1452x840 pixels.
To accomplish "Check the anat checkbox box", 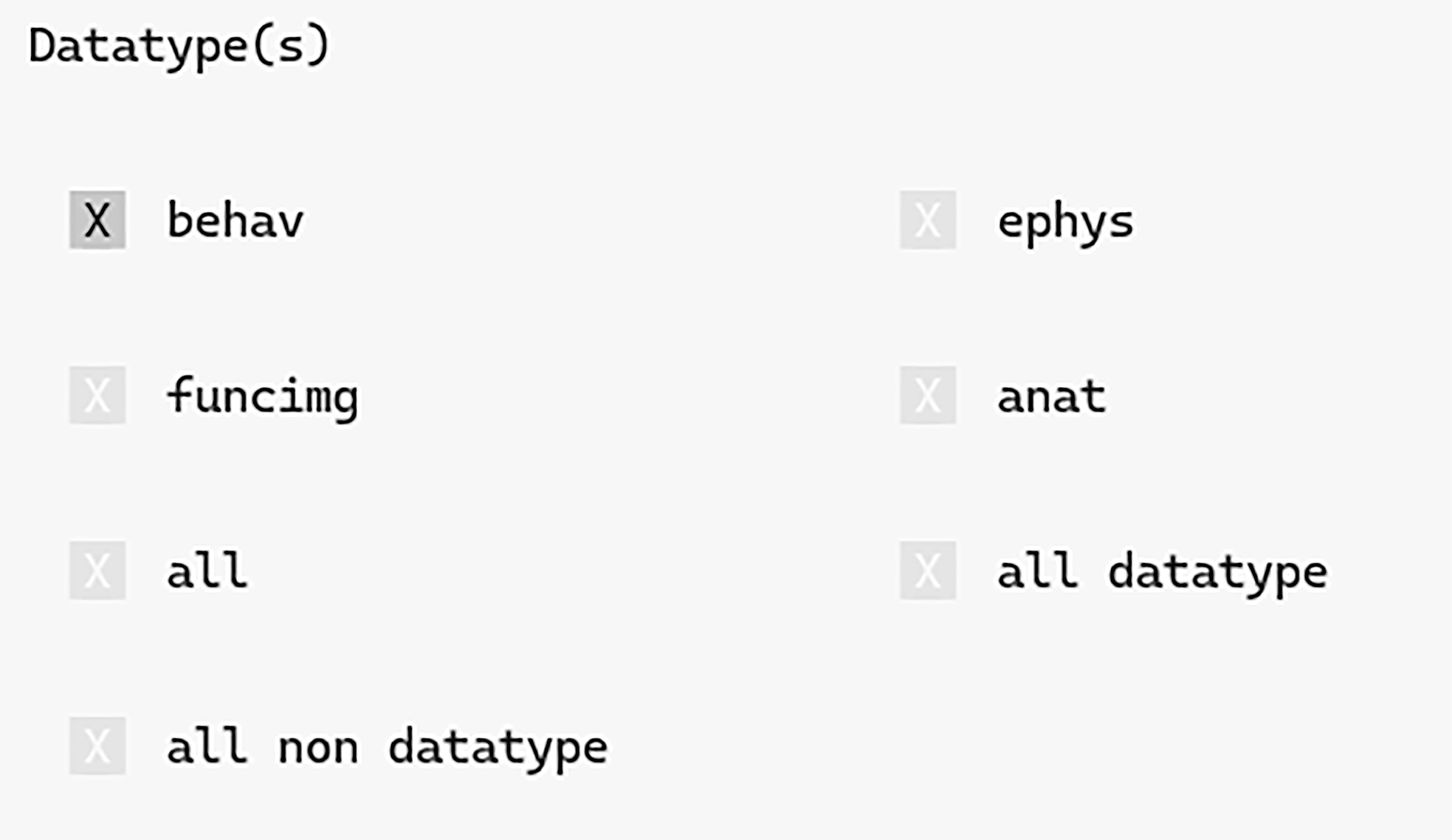I will click(x=927, y=395).
